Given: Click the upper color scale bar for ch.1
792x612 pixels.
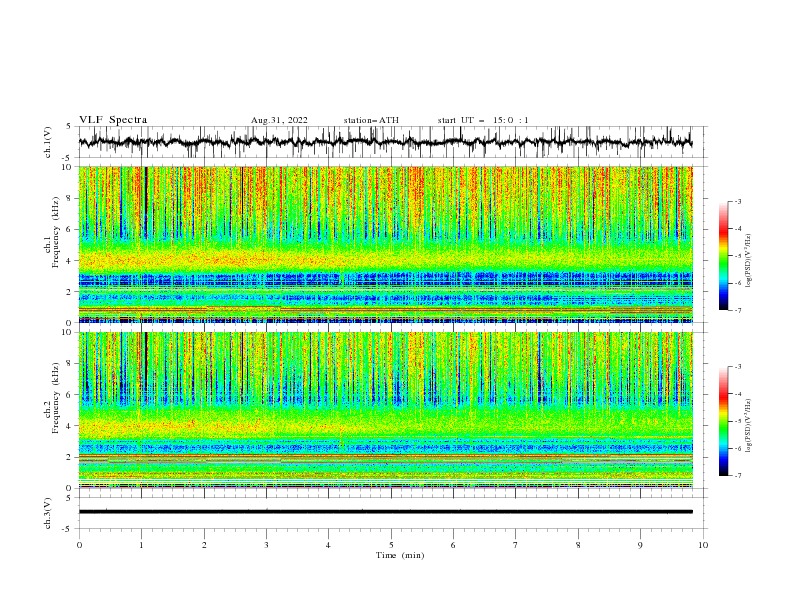Looking at the screenshot, I should (724, 256).
